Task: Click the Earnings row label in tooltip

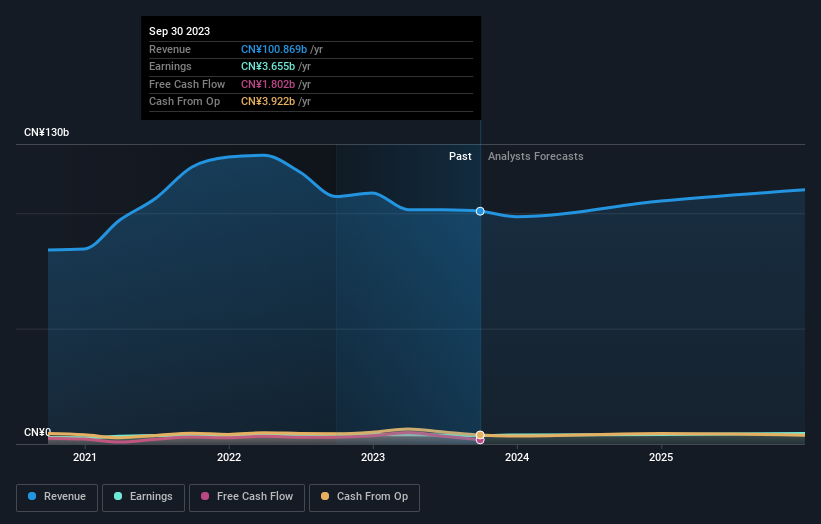Action: click(x=170, y=66)
